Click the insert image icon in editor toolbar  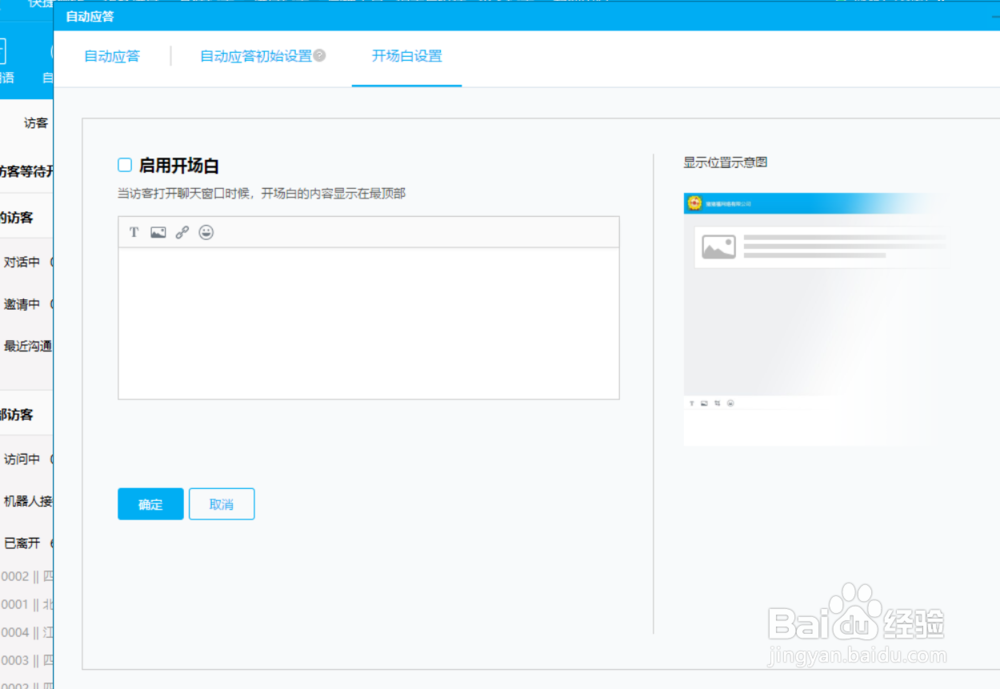tap(158, 233)
